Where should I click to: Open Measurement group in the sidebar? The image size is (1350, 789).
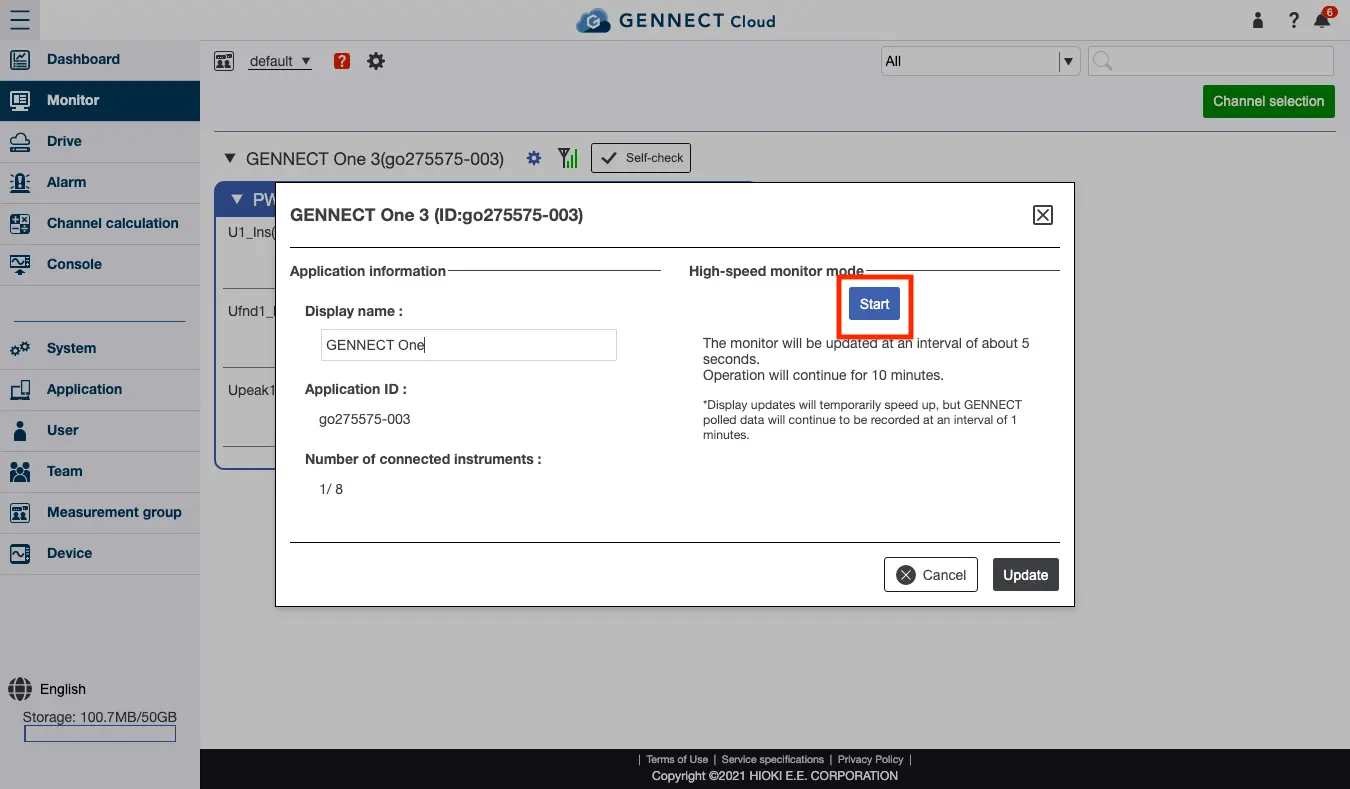point(100,513)
